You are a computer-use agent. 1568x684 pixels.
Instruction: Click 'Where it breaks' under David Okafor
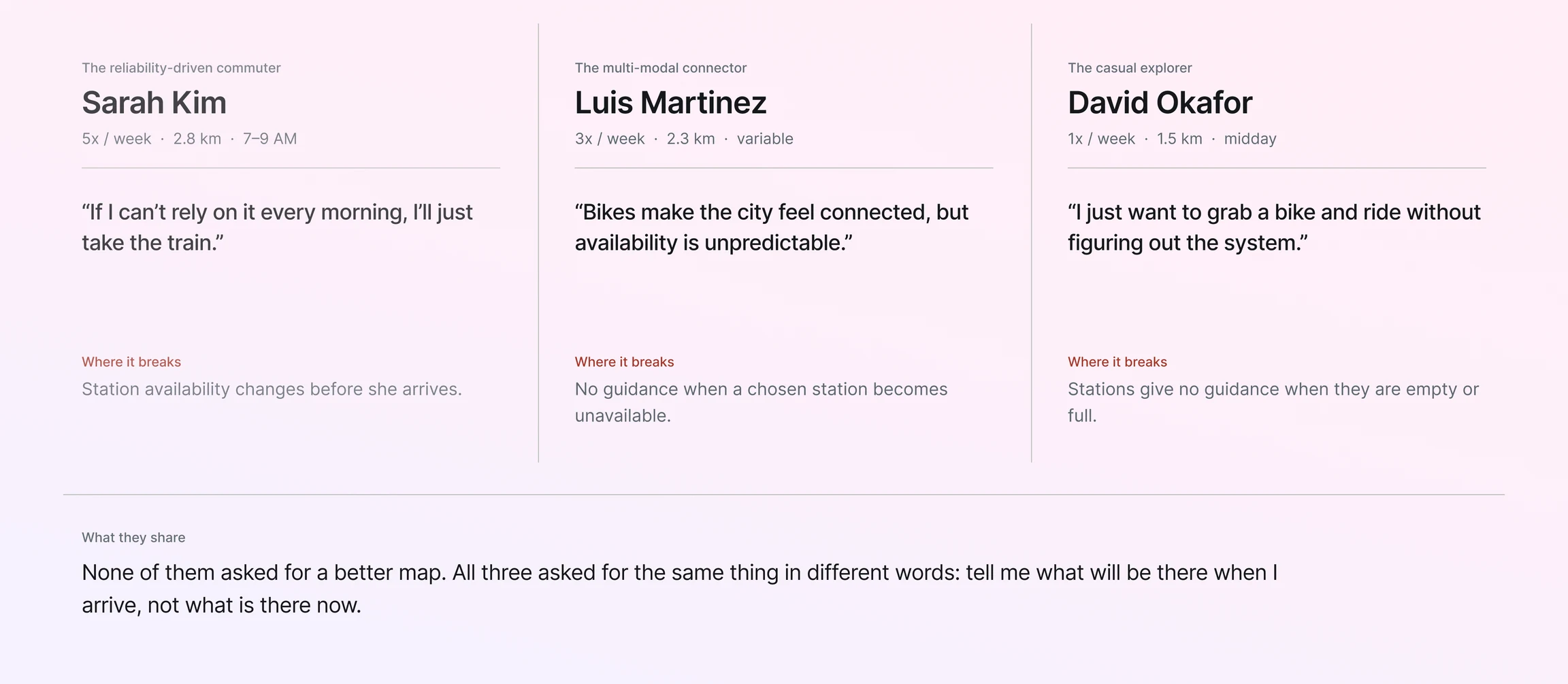pos(1117,362)
